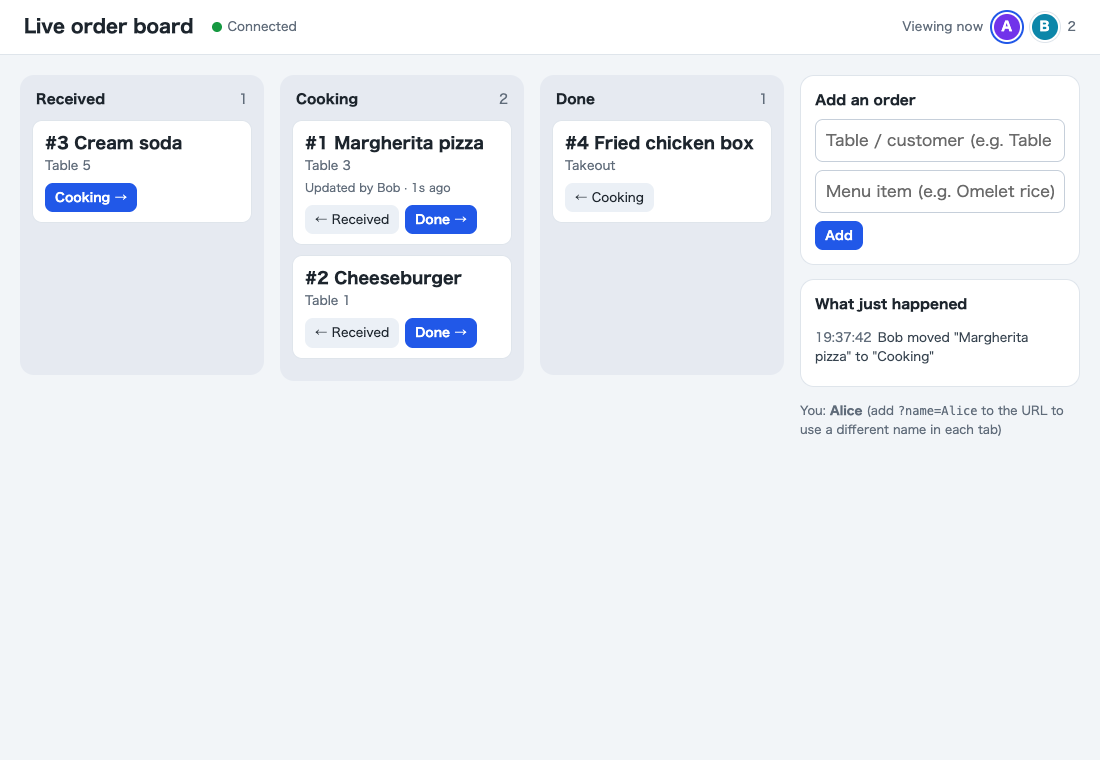
Task: Move Fried chicken box back to Cooking
Action: click(609, 197)
